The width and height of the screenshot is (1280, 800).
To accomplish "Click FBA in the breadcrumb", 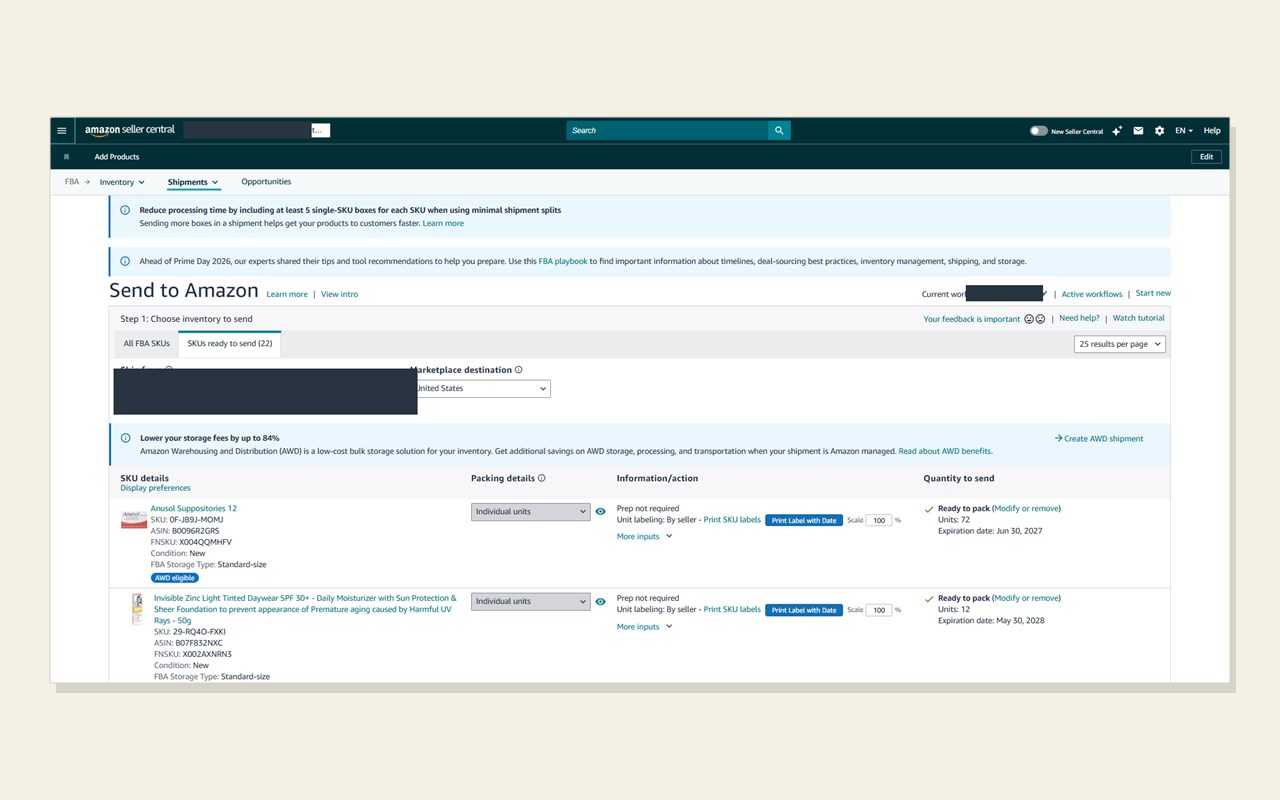I will coord(72,182).
